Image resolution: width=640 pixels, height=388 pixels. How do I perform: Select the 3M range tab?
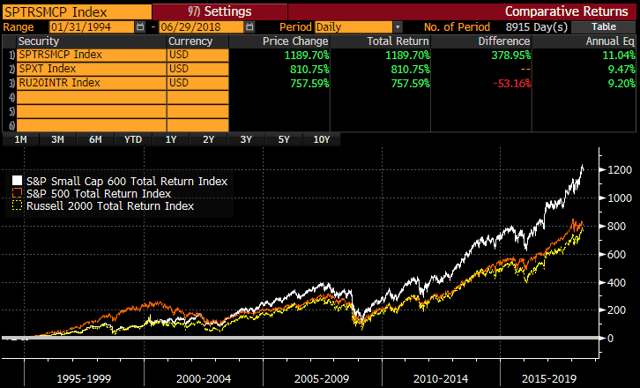[x=58, y=140]
